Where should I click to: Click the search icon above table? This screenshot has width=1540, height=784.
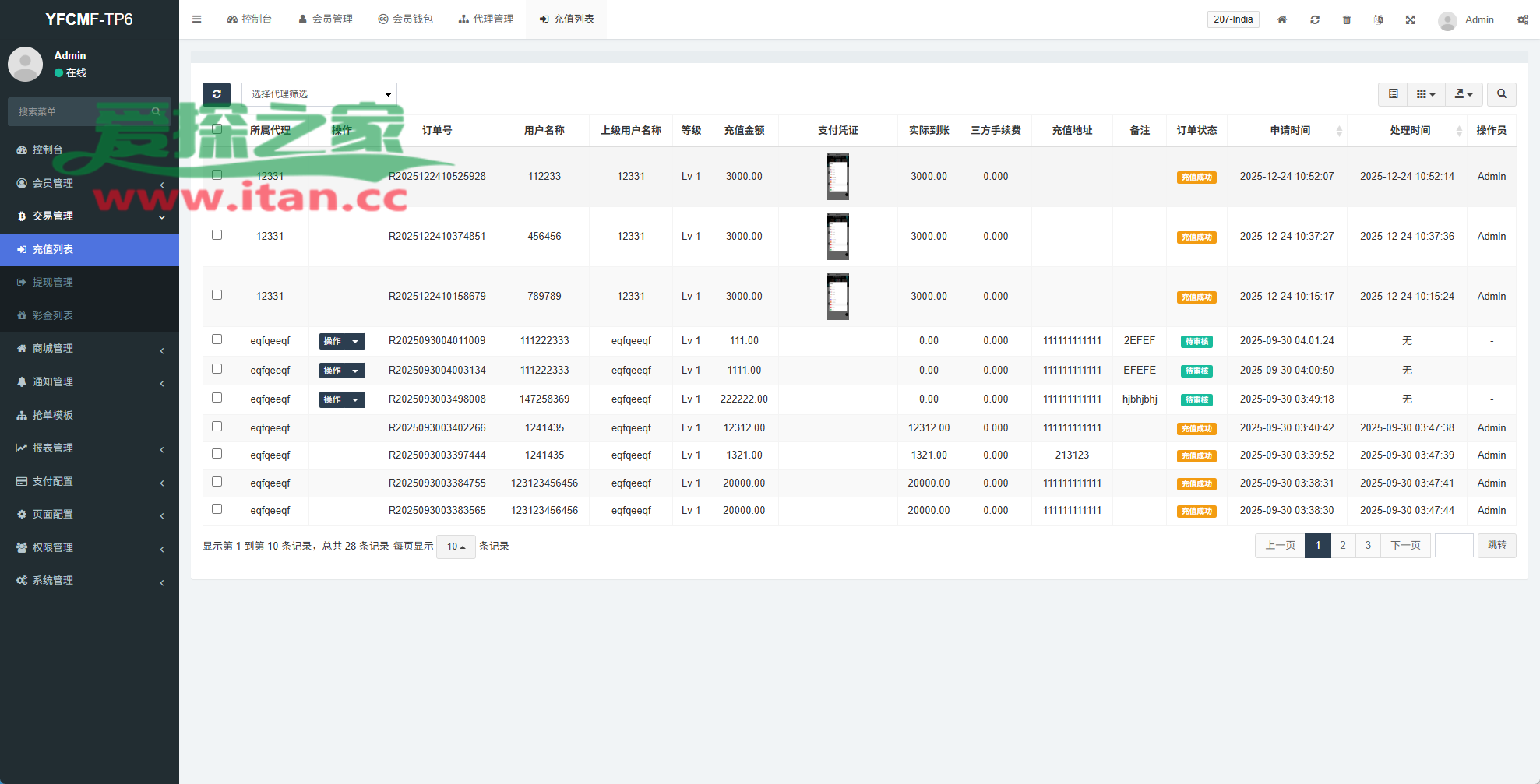pyautogui.click(x=1501, y=94)
